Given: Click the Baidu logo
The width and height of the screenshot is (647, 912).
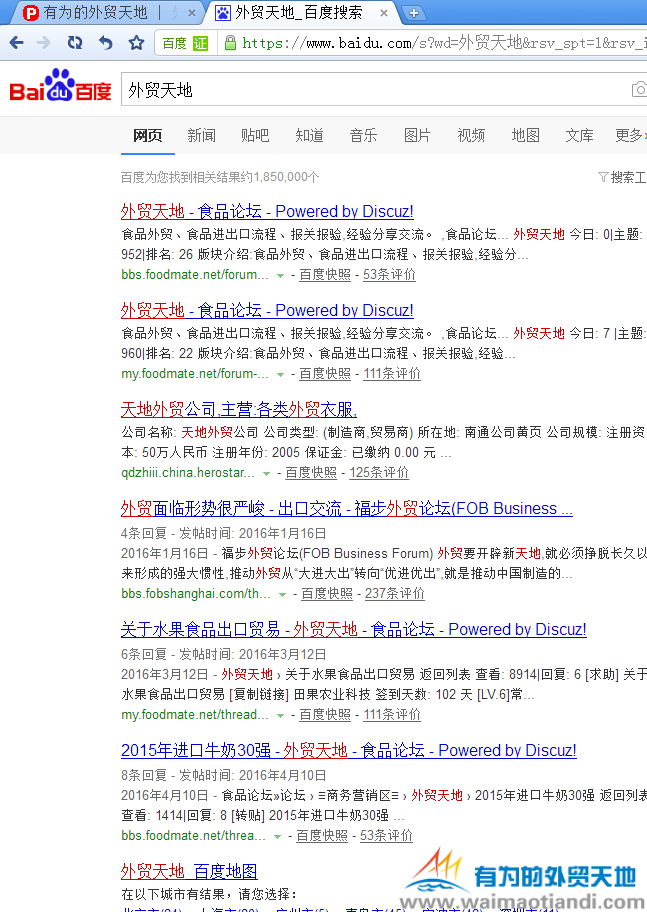Looking at the screenshot, I should pyautogui.click(x=61, y=90).
